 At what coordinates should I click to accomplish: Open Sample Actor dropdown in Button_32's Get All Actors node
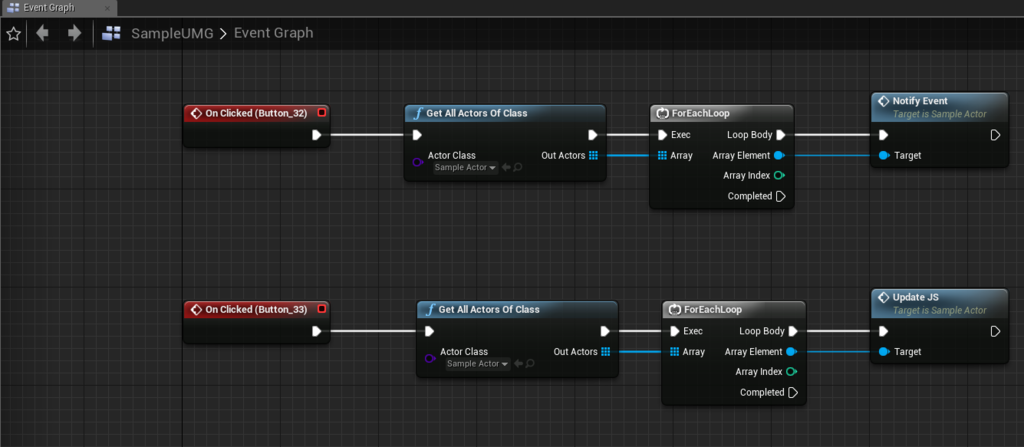[465, 167]
